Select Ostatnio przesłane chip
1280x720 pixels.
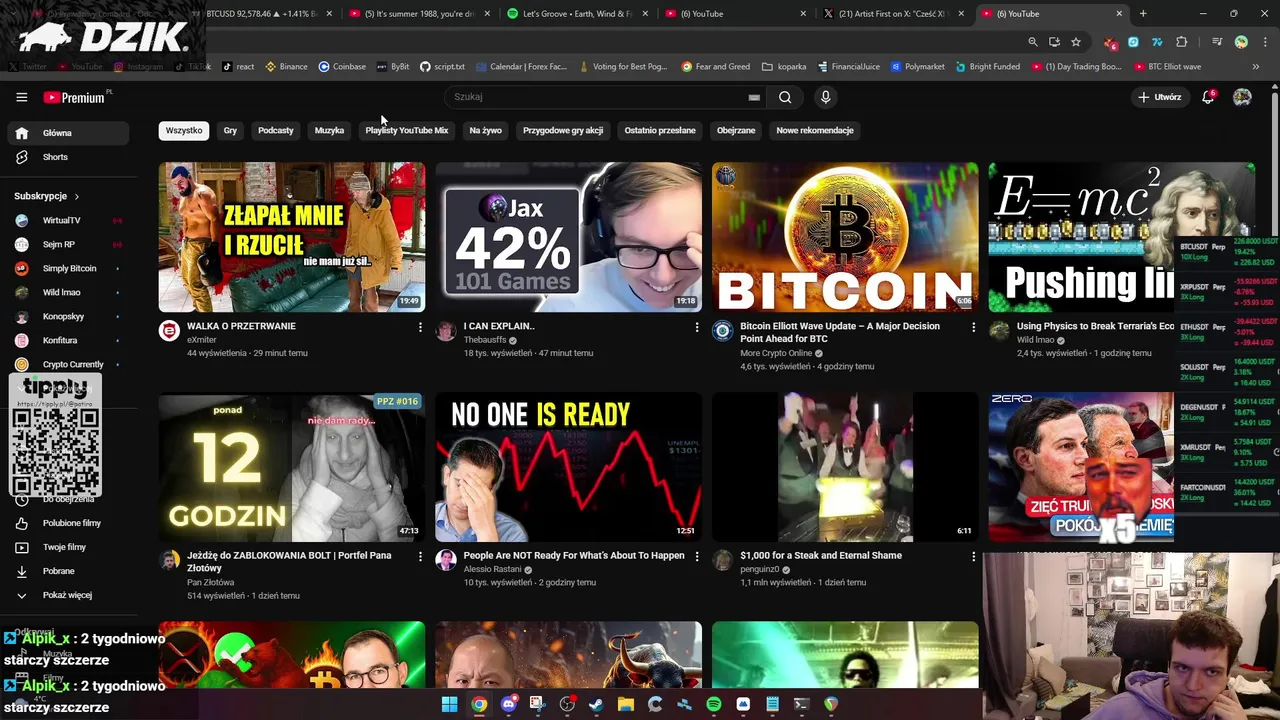pyautogui.click(x=660, y=130)
